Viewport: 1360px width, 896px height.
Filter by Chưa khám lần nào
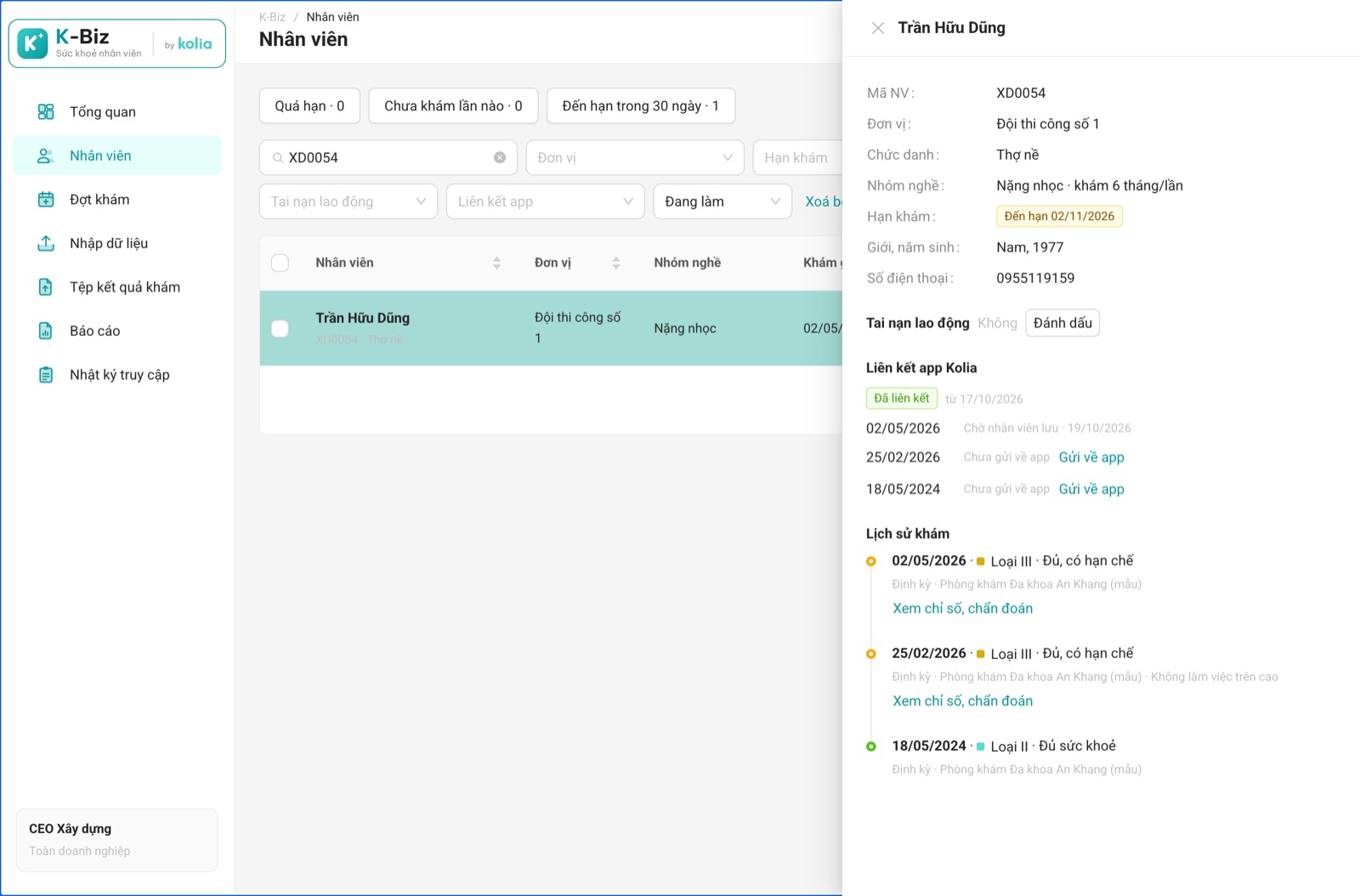coord(453,105)
